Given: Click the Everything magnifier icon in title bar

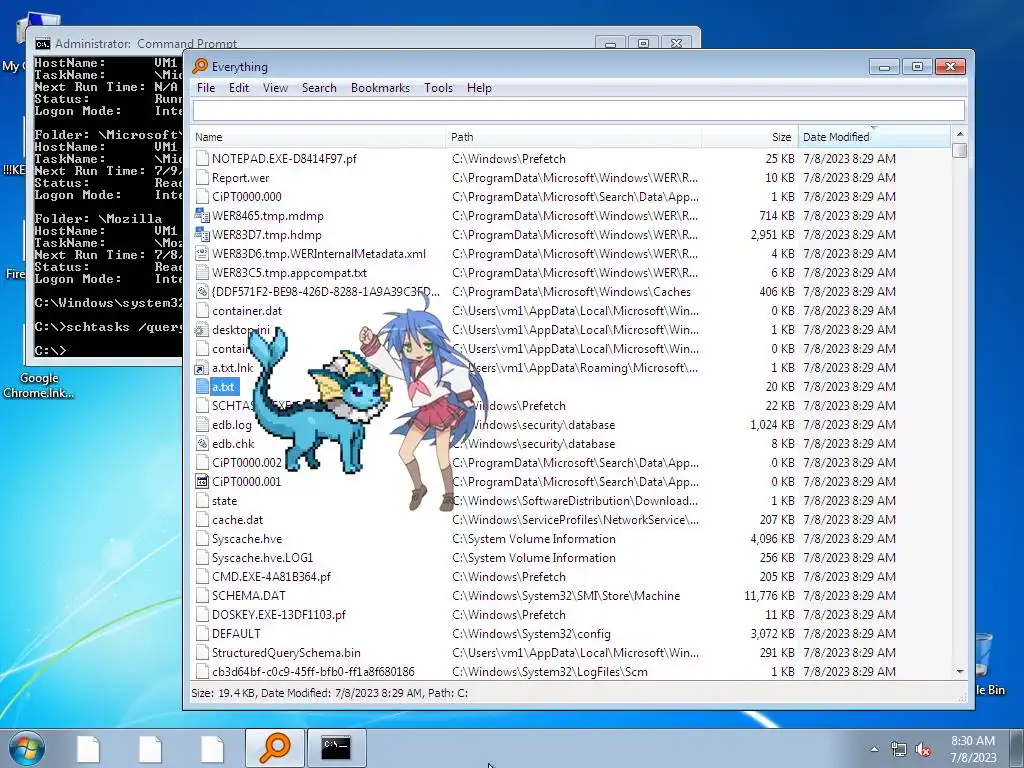Looking at the screenshot, I should (x=200, y=66).
